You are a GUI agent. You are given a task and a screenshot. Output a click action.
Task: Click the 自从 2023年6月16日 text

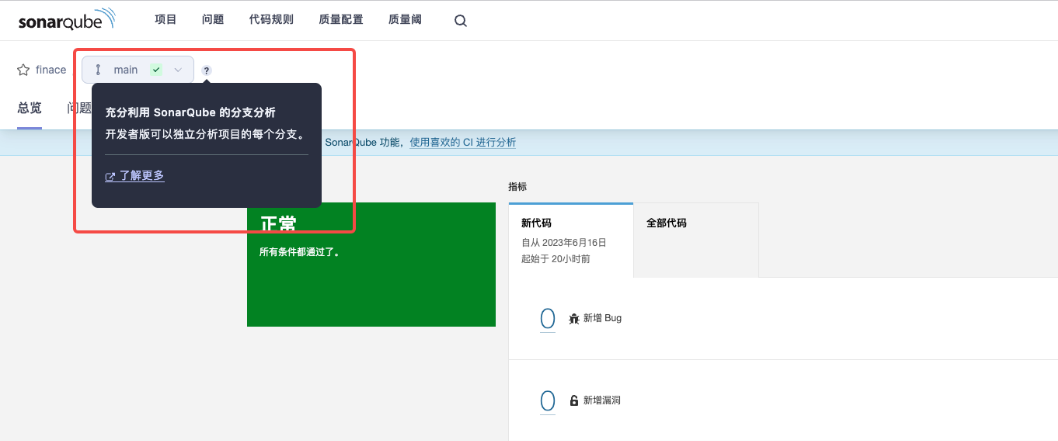pyautogui.click(x=563, y=242)
